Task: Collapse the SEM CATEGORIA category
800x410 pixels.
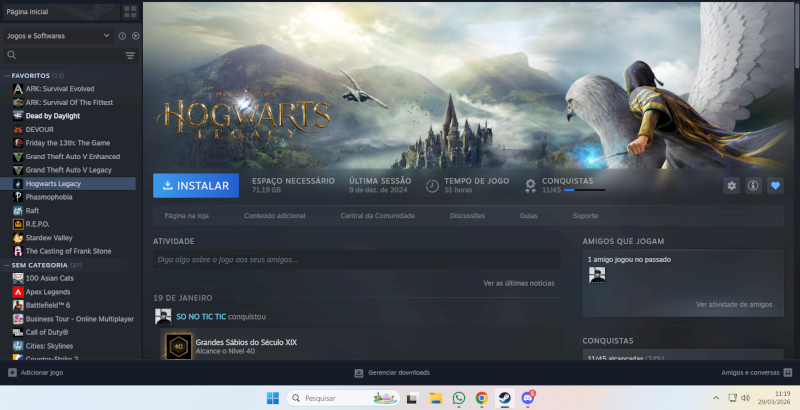Action: pos(7,265)
